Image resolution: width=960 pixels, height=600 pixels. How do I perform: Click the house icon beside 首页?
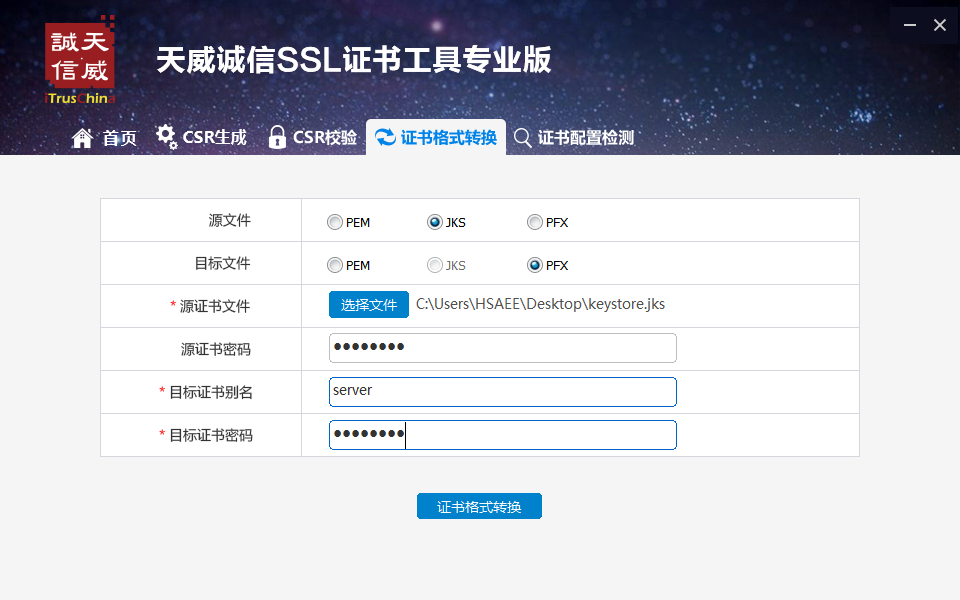click(x=82, y=138)
